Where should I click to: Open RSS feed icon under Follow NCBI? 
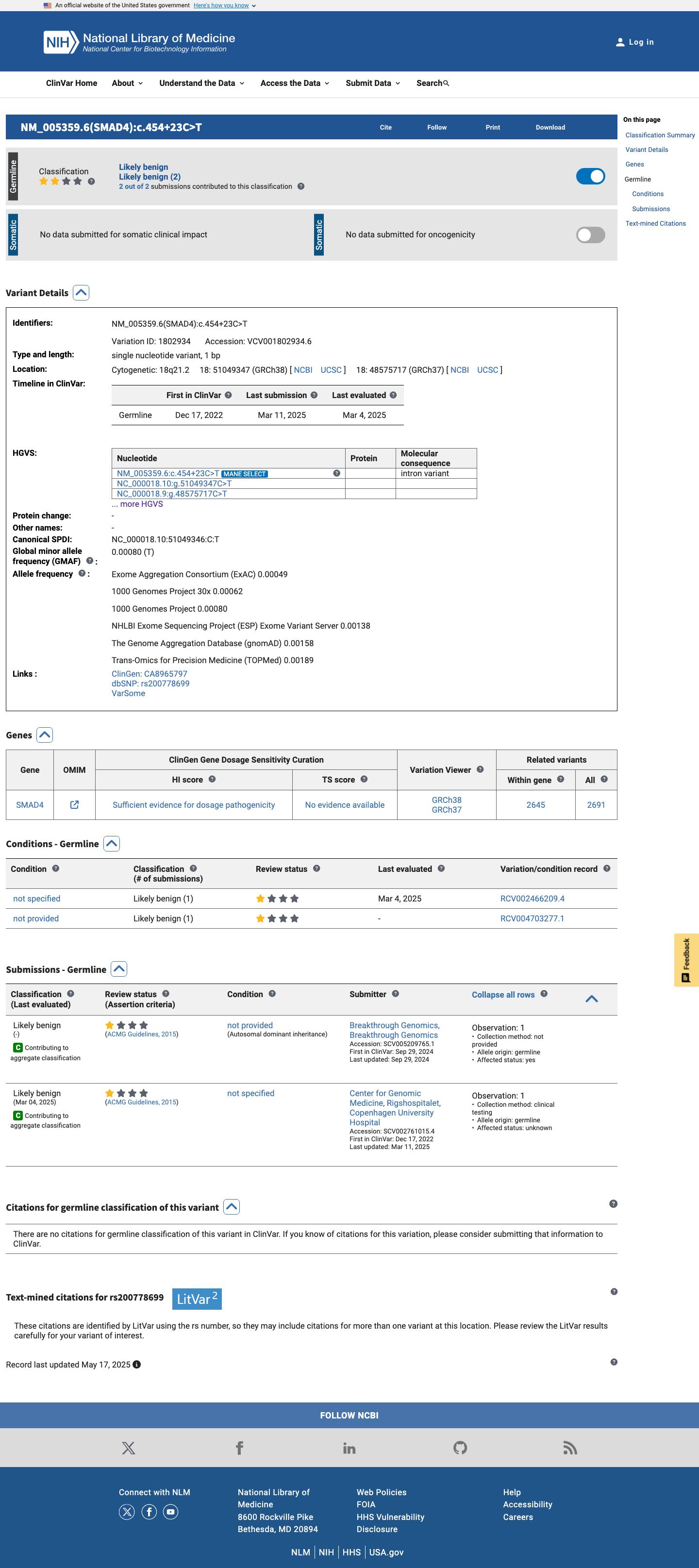570,1448
